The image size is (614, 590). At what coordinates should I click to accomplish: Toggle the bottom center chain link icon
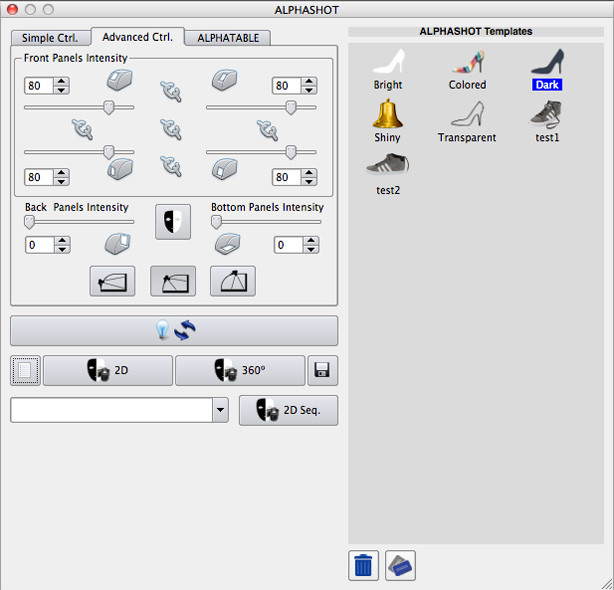[x=171, y=165]
